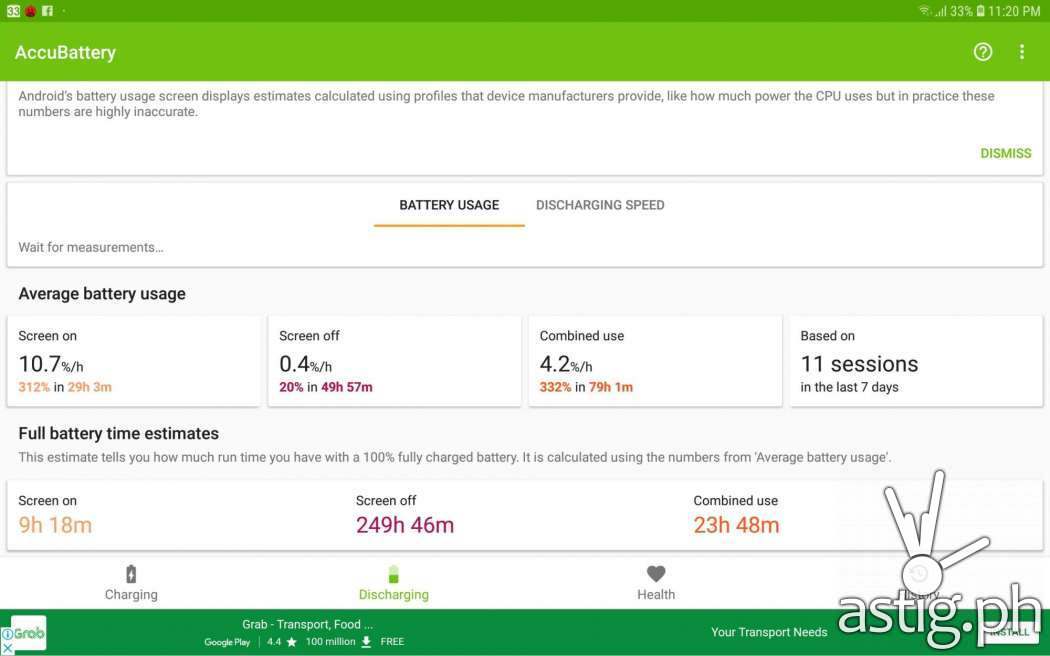The image size is (1050, 656).
Task: Tap the ad info icon
Action: [x=7, y=634]
